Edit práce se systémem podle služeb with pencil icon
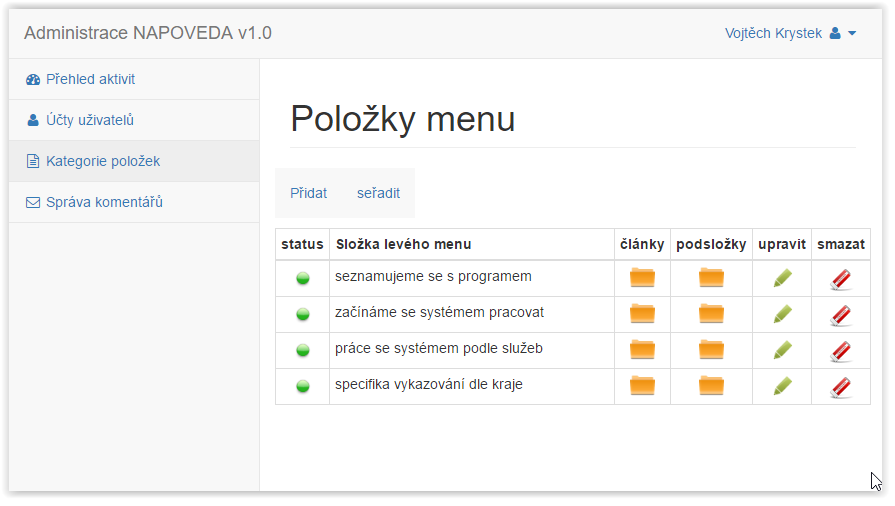895x506 pixels. 783,350
